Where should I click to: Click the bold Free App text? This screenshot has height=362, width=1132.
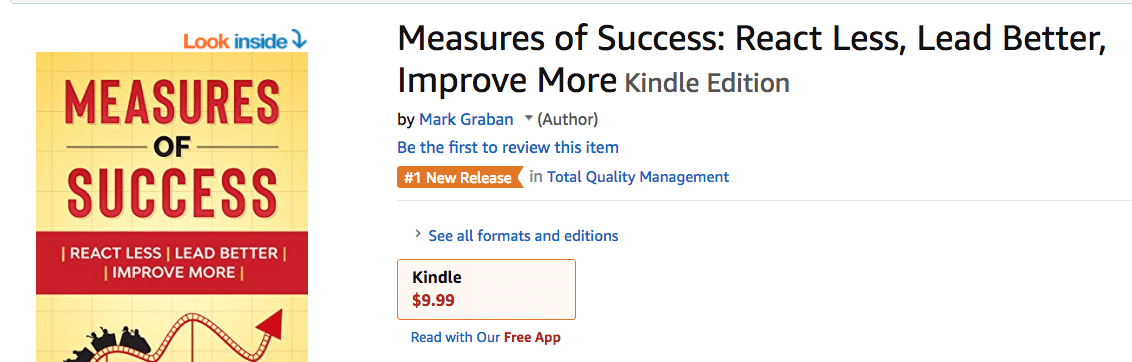coord(532,337)
